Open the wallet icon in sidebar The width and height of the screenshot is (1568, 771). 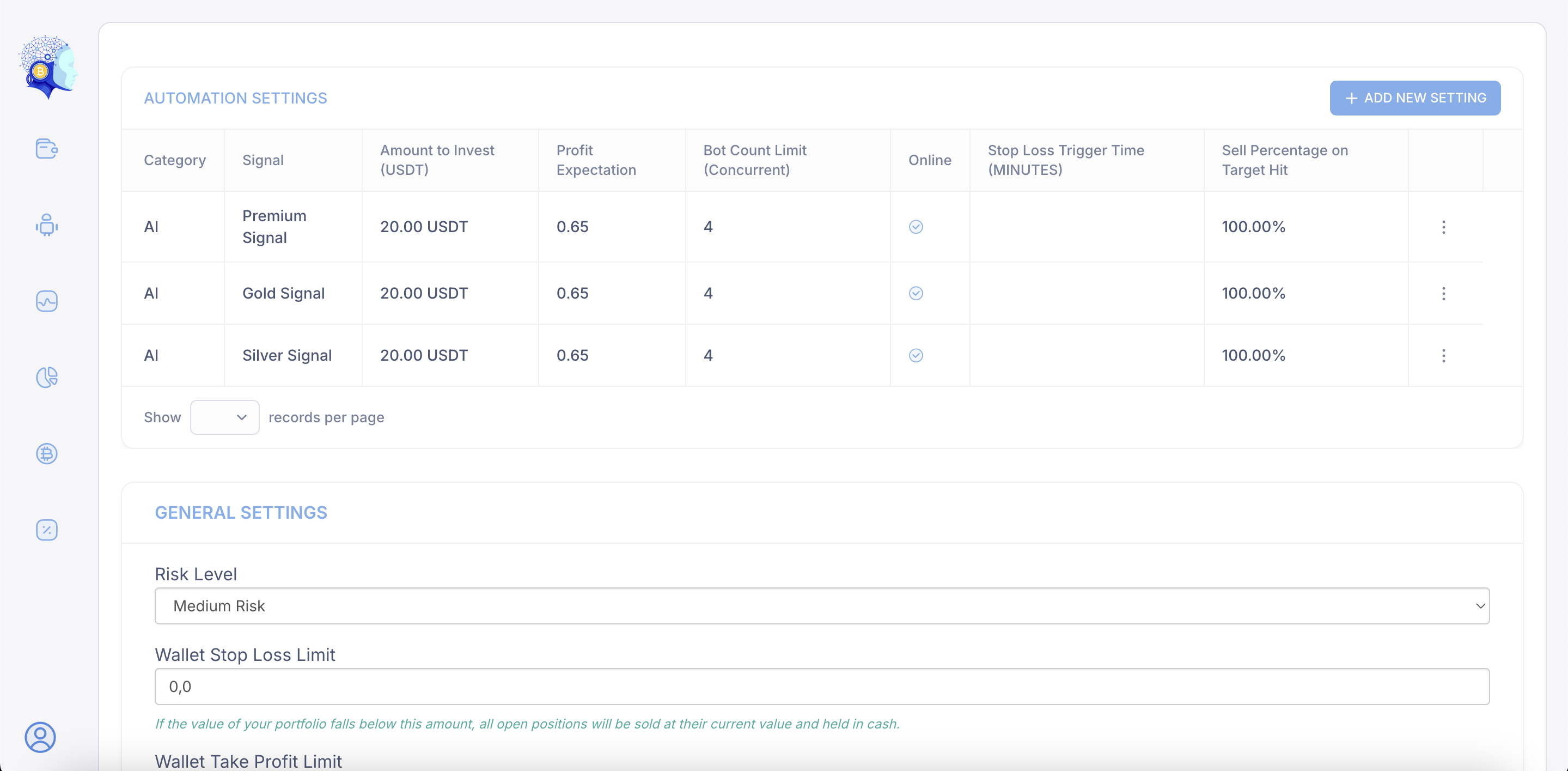[x=47, y=149]
